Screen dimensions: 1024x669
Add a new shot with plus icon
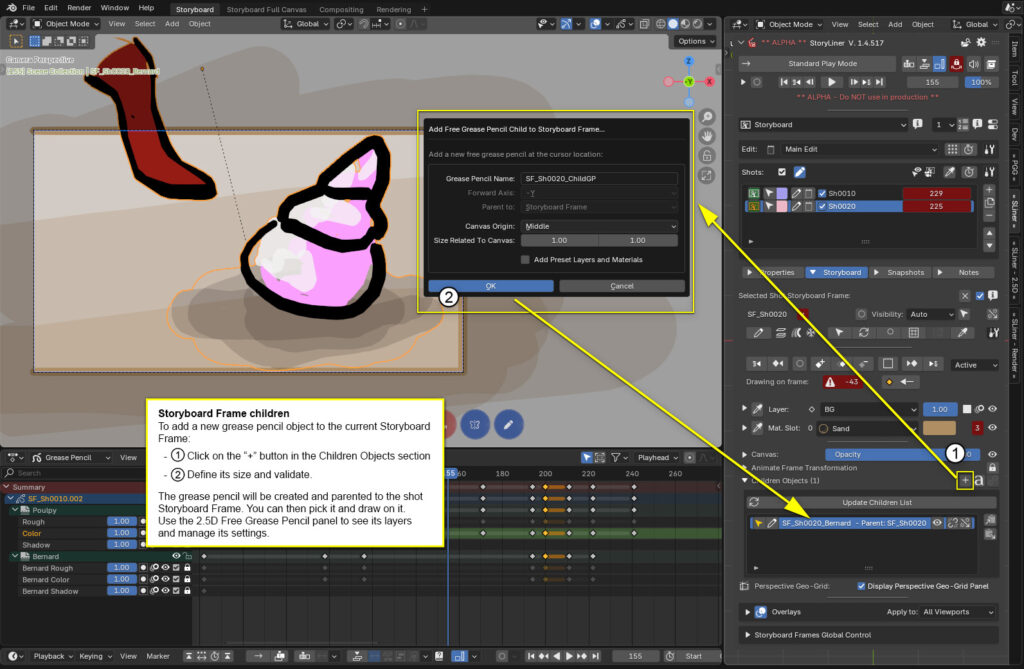coord(989,190)
